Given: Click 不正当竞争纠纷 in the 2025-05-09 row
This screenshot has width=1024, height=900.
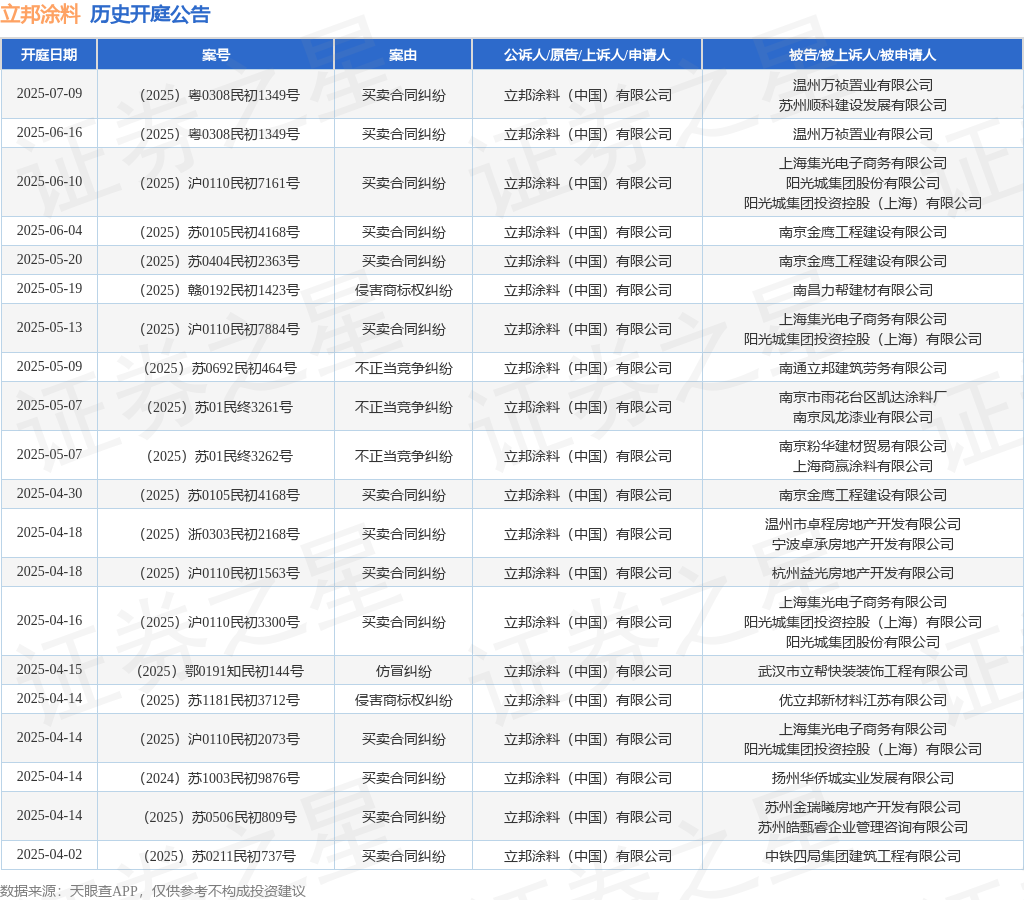Looking at the screenshot, I should coord(404,368).
